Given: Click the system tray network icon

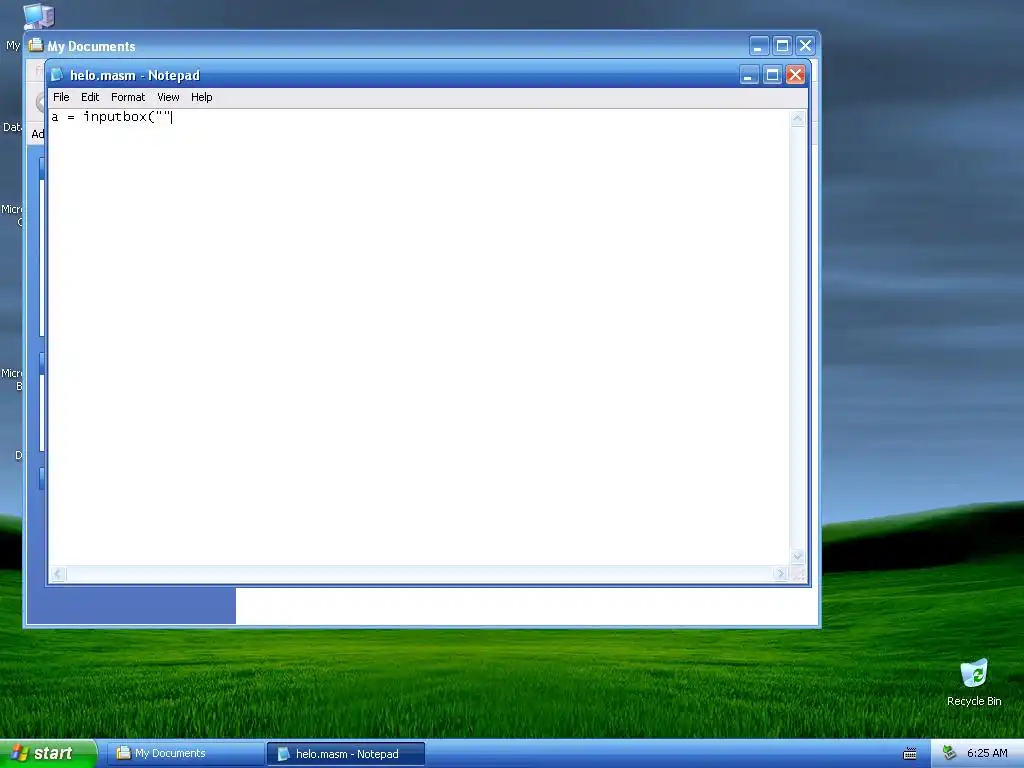Looking at the screenshot, I should 950,753.
